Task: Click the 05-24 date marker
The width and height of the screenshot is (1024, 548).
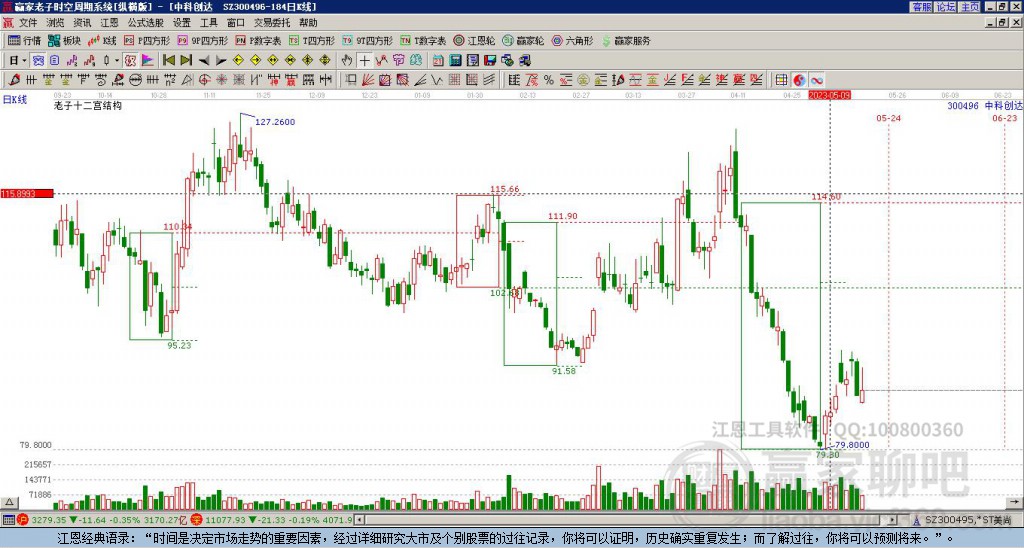Action: pyautogui.click(x=888, y=118)
